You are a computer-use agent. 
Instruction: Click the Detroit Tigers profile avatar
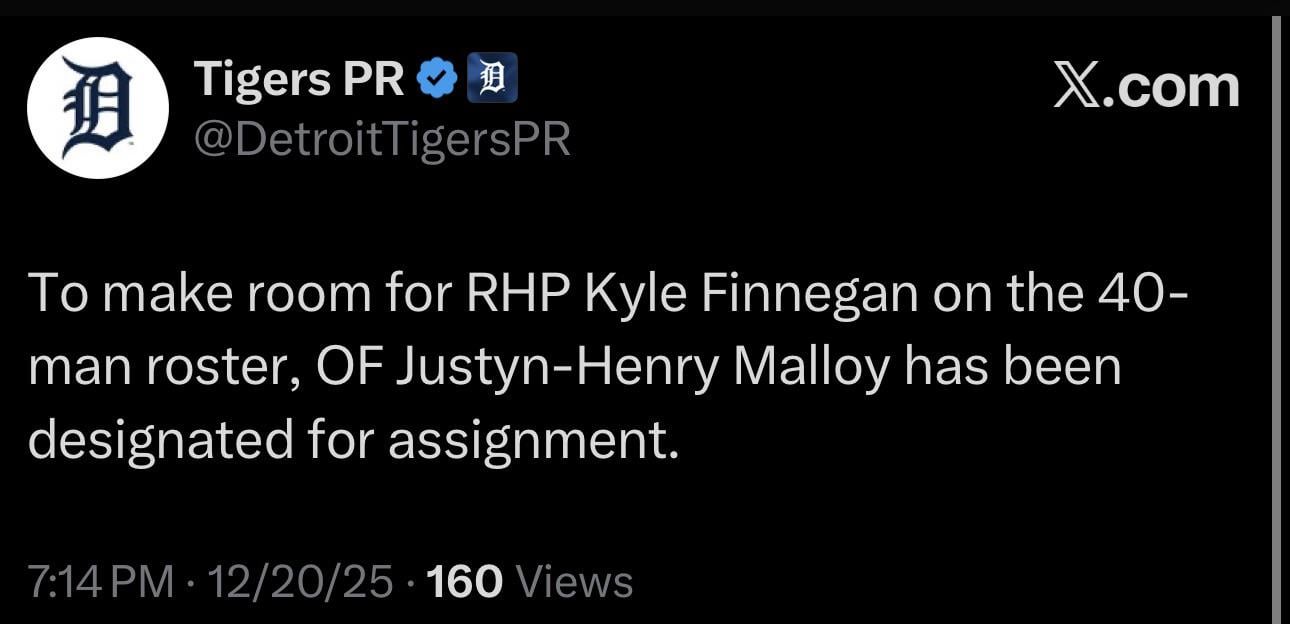pos(97,105)
